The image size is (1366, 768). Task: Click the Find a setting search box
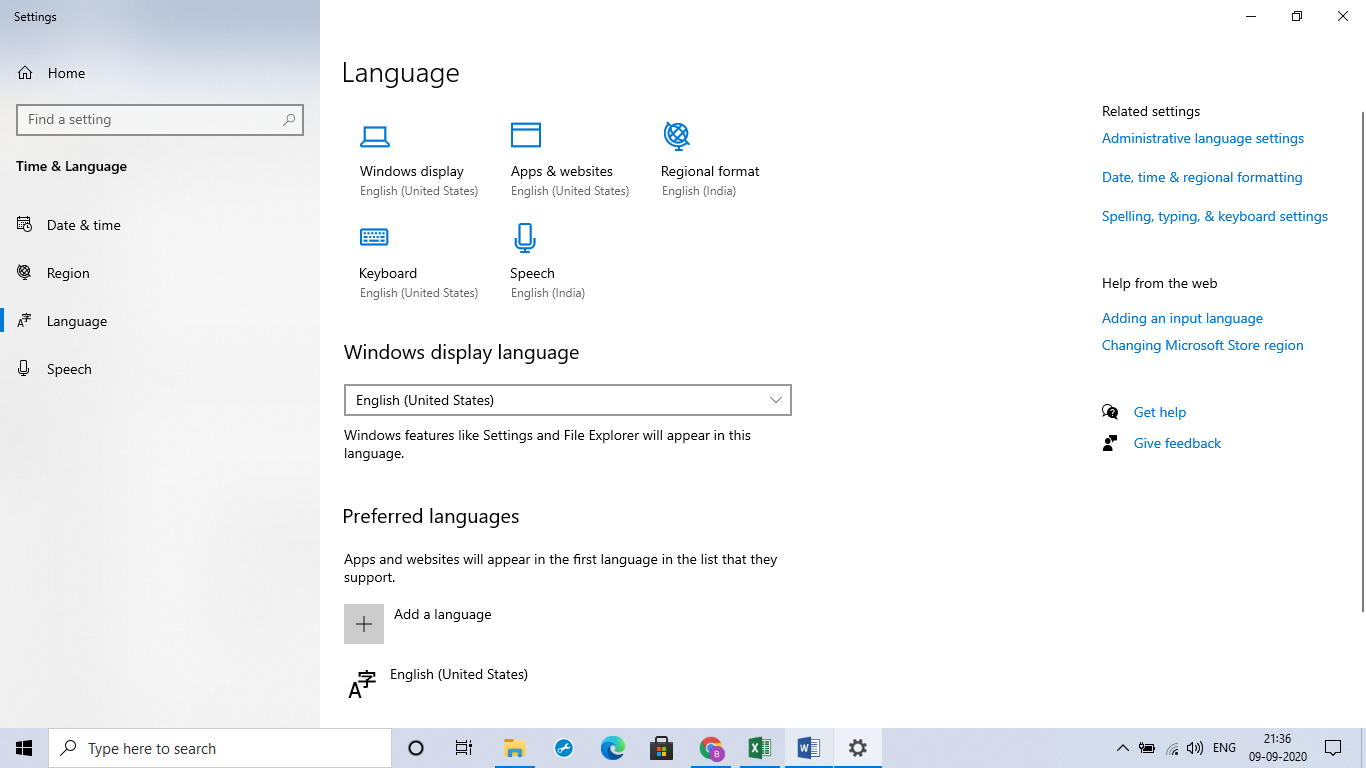[160, 119]
